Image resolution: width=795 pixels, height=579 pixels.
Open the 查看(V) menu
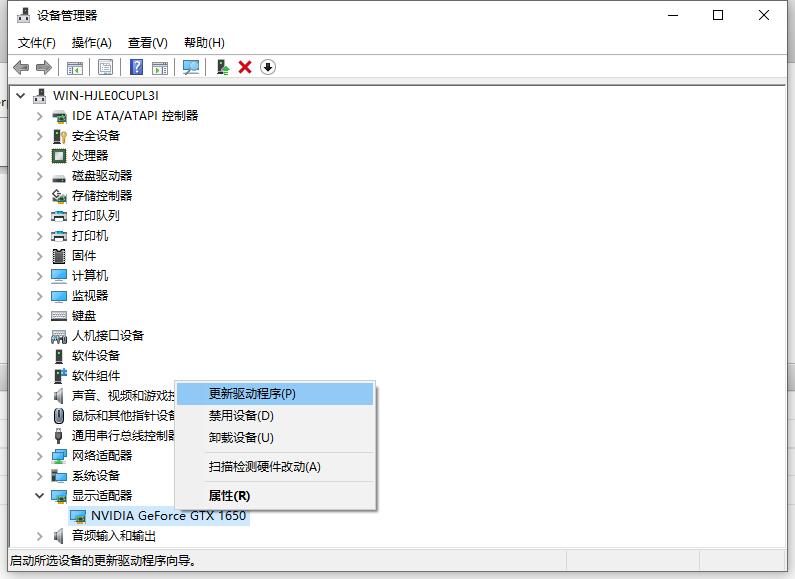pyautogui.click(x=148, y=43)
